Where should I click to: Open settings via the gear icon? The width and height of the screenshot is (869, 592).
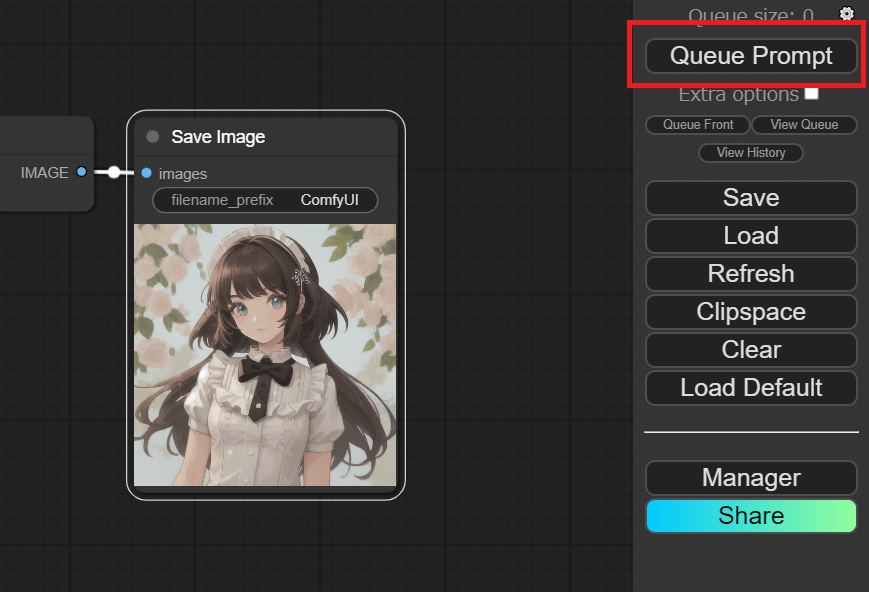click(847, 14)
